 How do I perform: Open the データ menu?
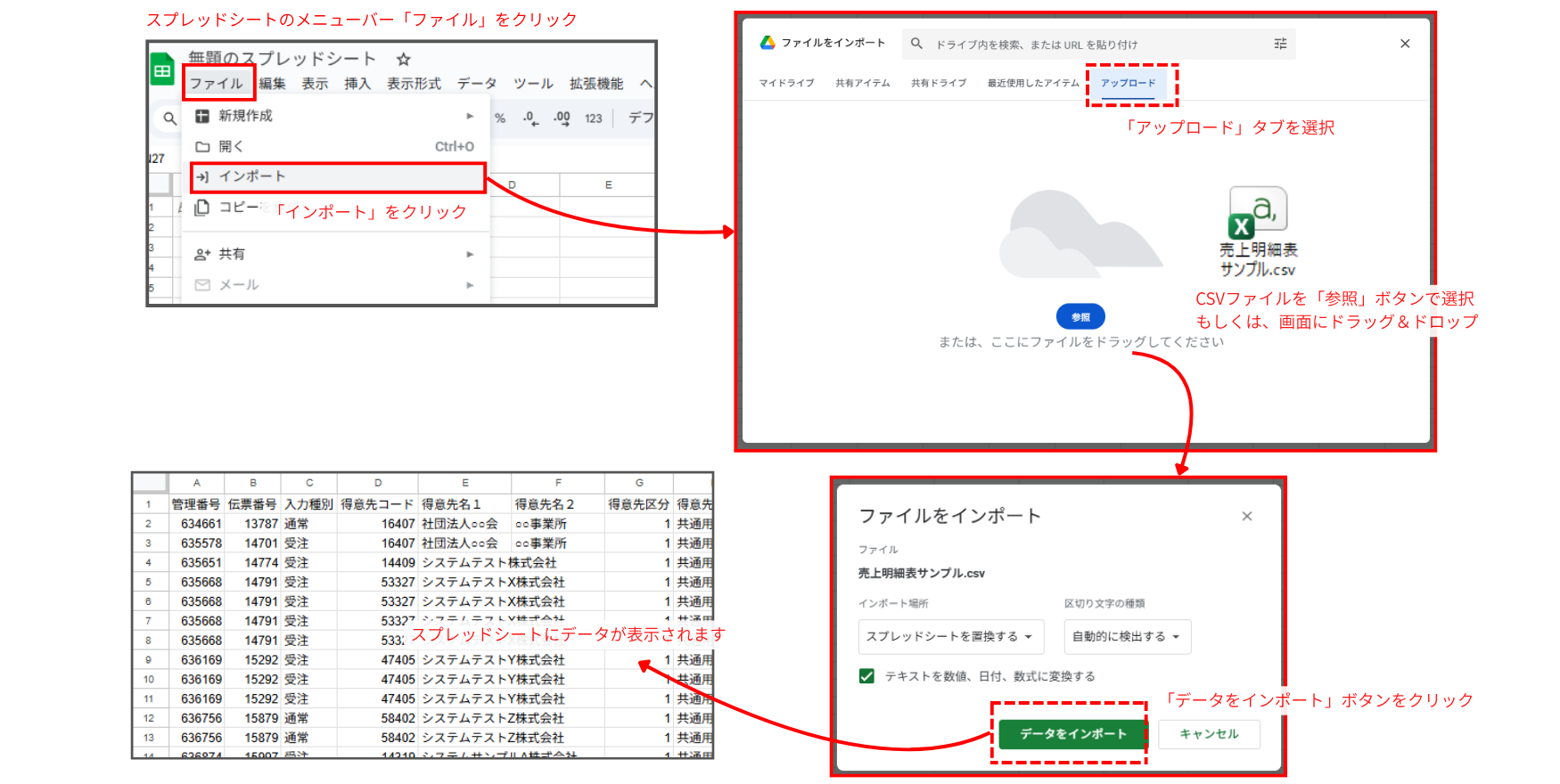tap(477, 84)
